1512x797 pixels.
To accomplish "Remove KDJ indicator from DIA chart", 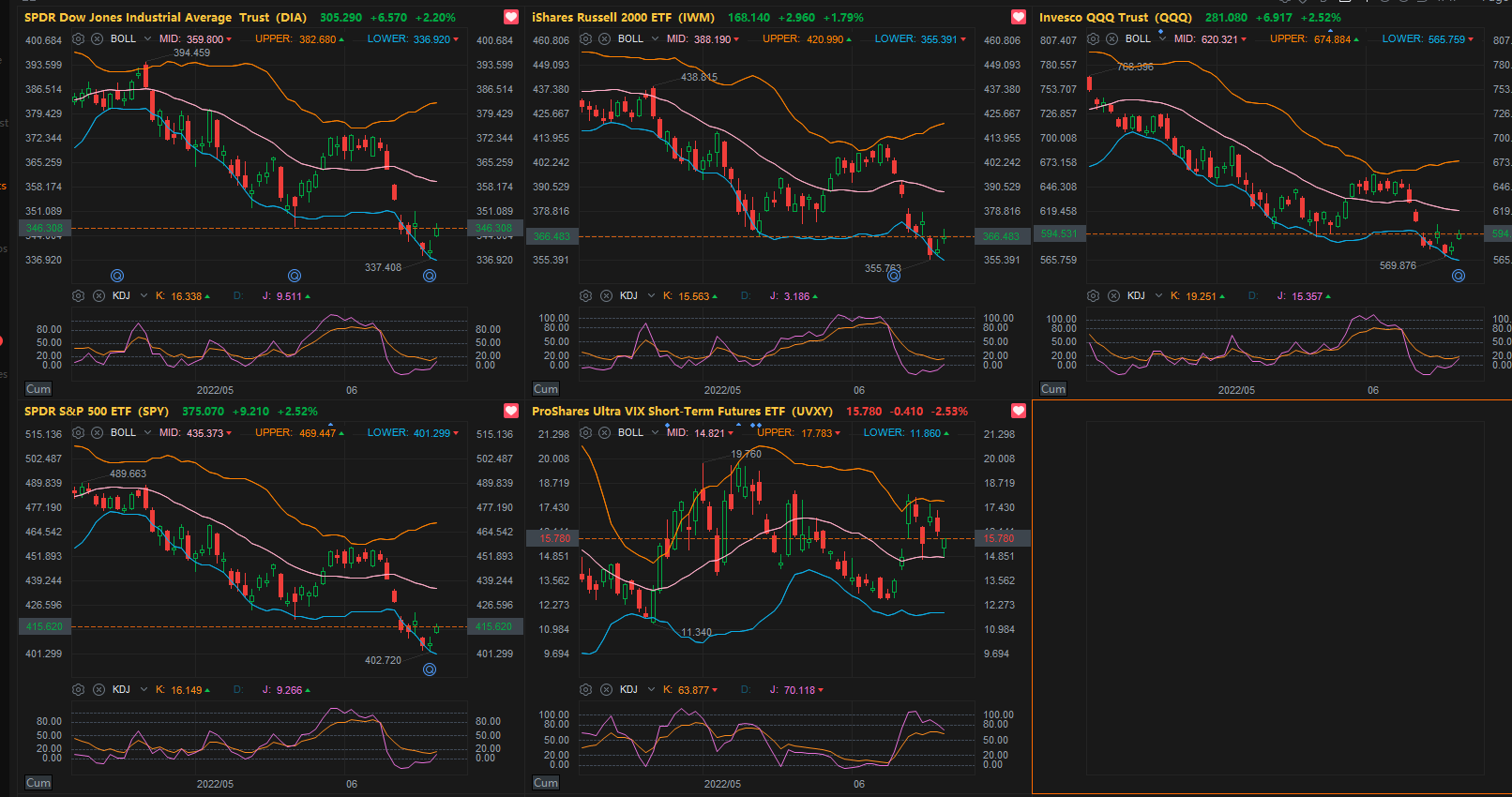I will pyautogui.click(x=98, y=296).
